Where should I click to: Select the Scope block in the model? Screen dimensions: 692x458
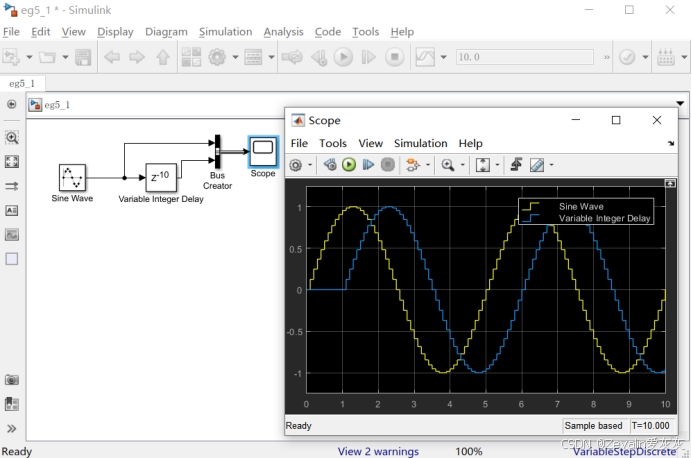[263, 151]
